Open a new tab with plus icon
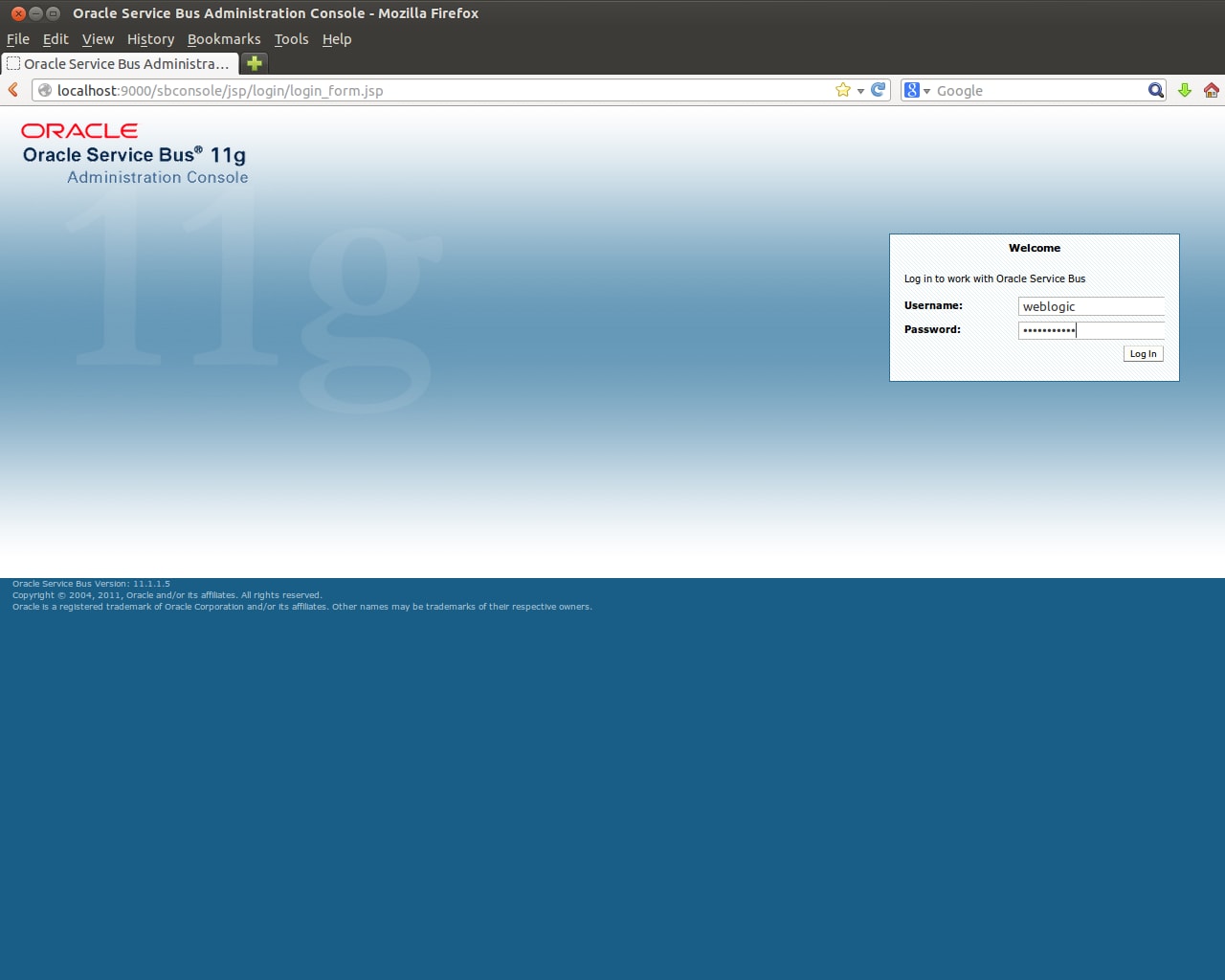The image size is (1225, 980). click(x=255, y=64)
